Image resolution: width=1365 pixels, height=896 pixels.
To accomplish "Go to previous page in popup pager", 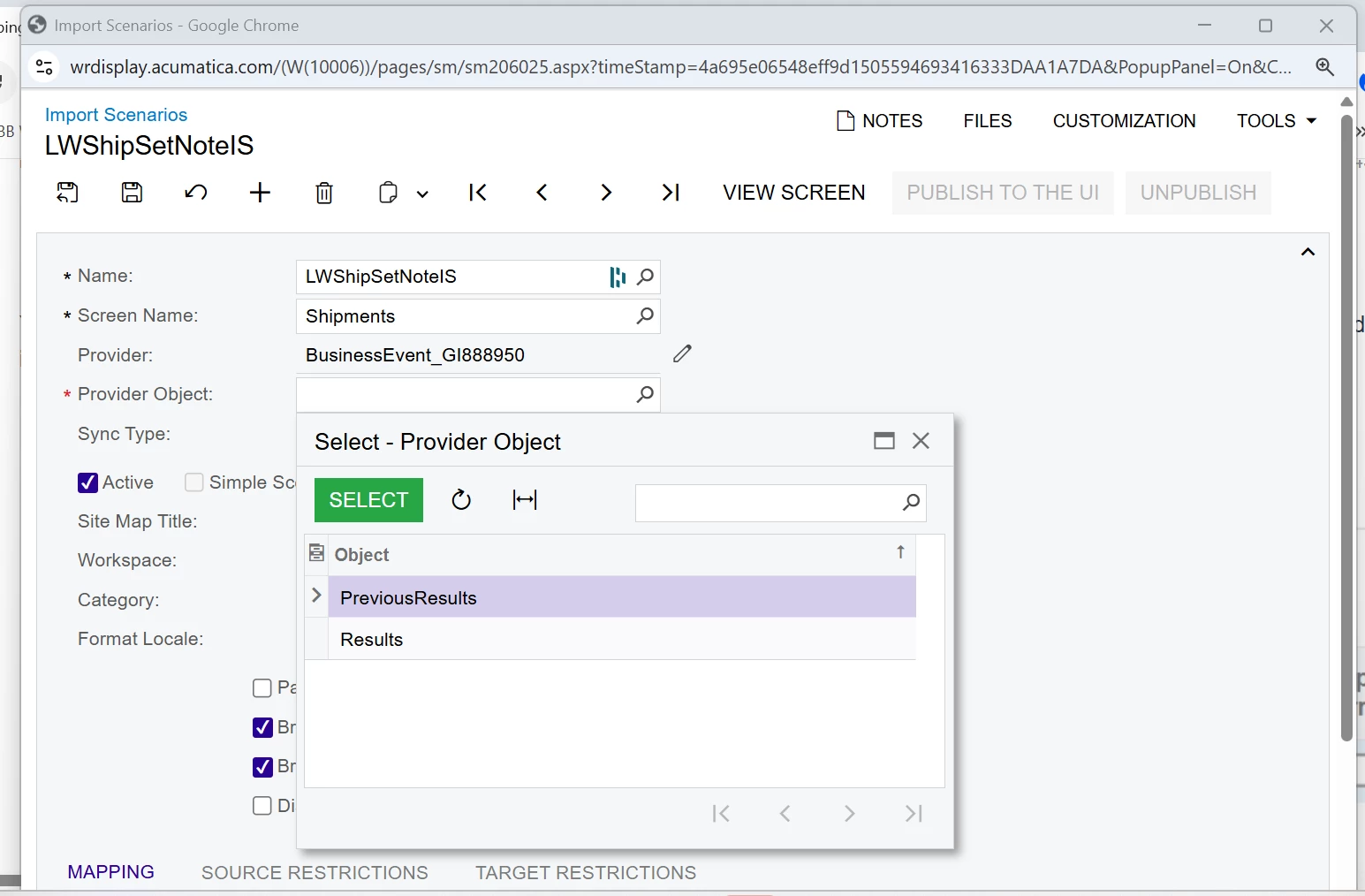I will [785, 814].
